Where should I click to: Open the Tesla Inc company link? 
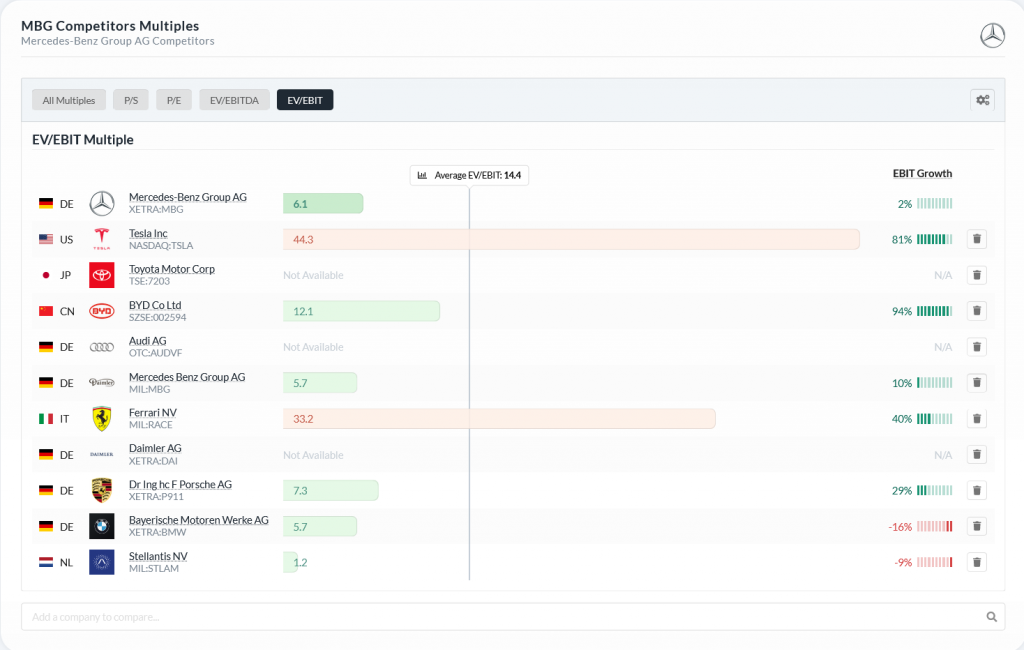(x=148, y=233)
